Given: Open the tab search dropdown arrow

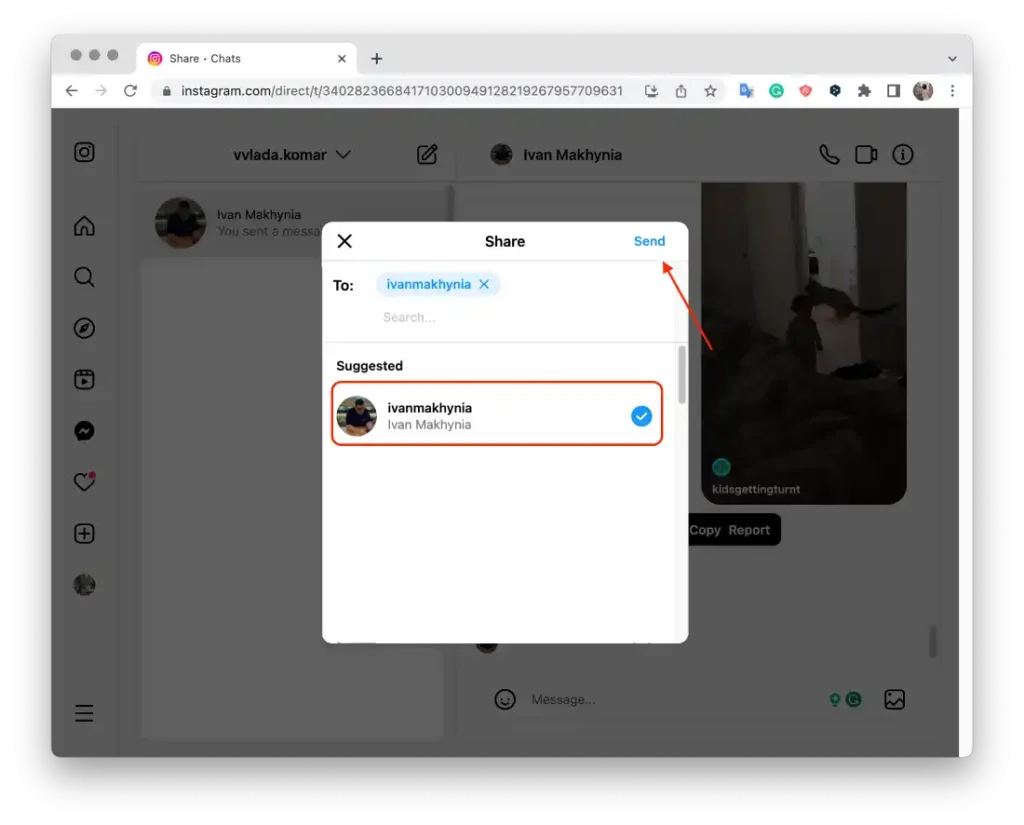Looking at the screenshot, I should tap(952, 59).
